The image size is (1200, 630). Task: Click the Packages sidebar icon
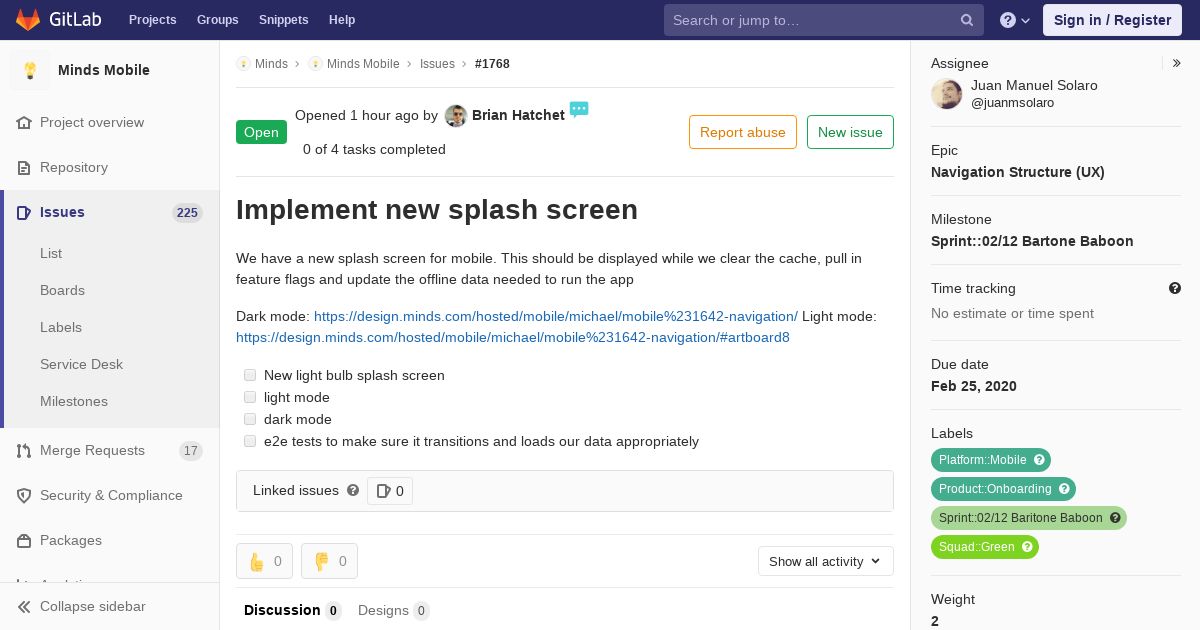(24, 540)
